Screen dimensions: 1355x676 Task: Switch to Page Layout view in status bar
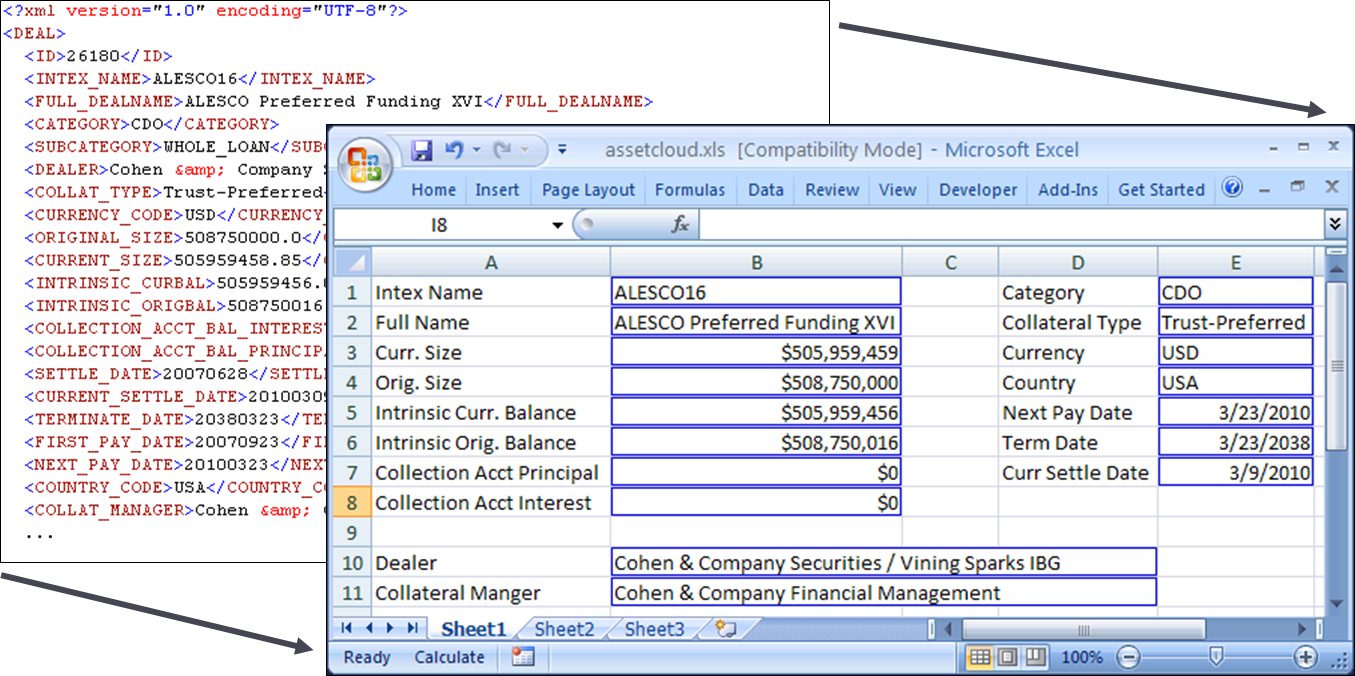(1008, 657)
